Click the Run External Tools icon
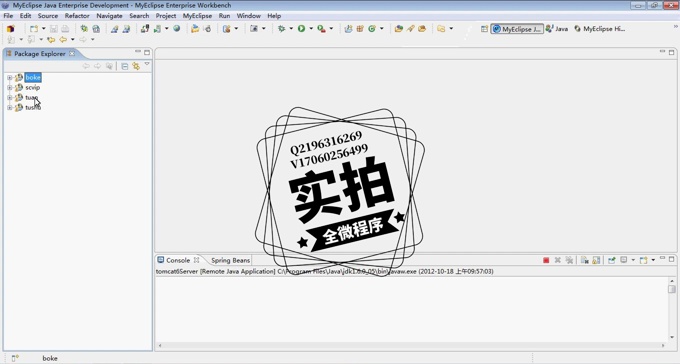The height and width of the screenshot is (364, 680). tap(321, 29)
